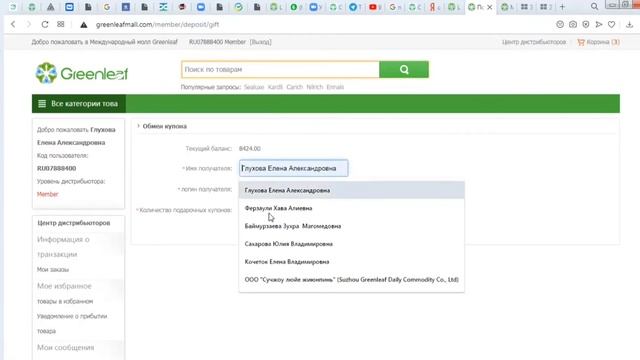The width and height of the screenshot is (640, 360).
Task: Choose Баймурзаева Зухра Магомедовна
Action: pos(351,226)
